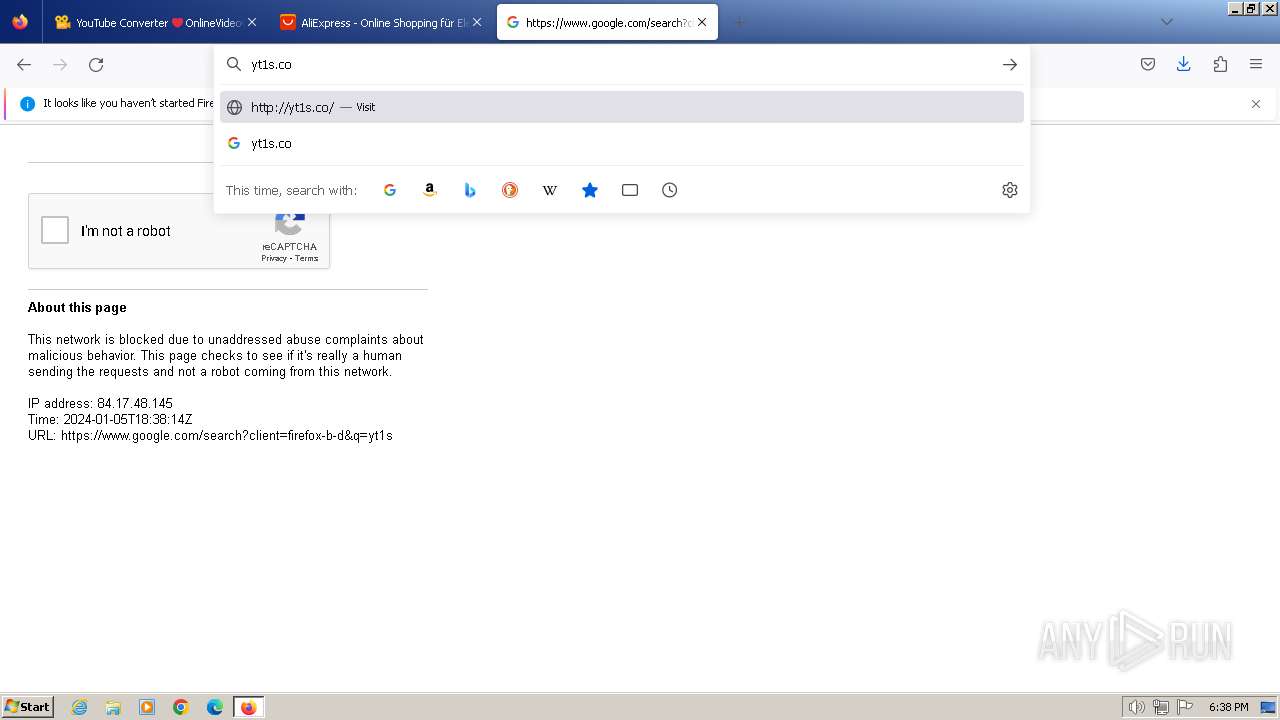The image size is (1280, 720).
Task: Reload the current page
Action: point(96,65)
